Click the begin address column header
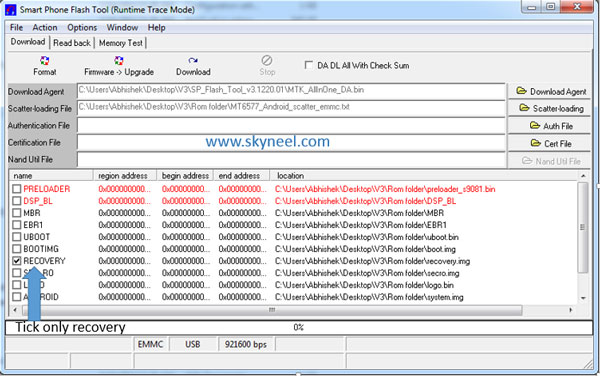This screenshot has width=600, height=376. [x=185, y=176]
